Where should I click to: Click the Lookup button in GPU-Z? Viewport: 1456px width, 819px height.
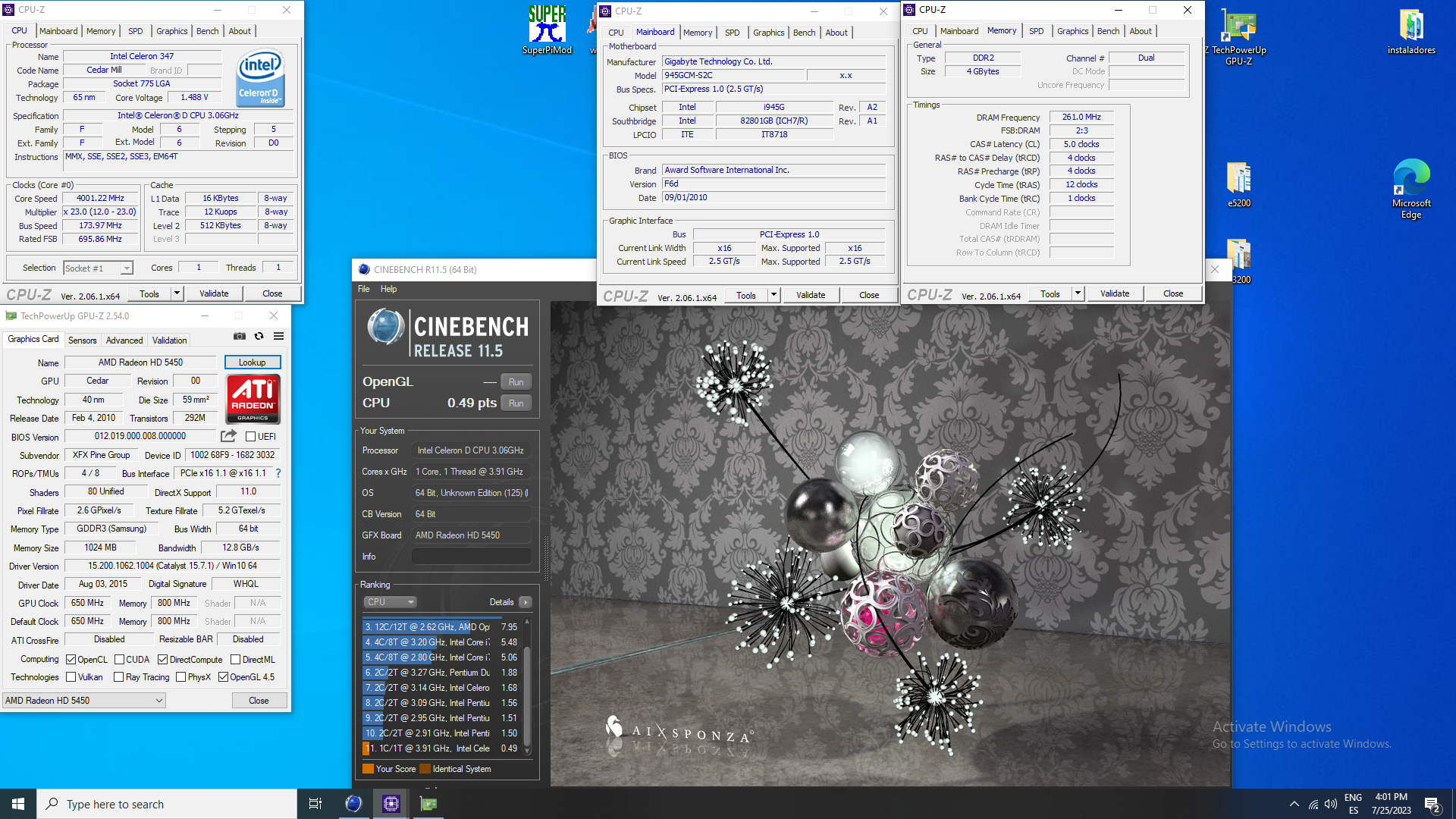[253, 362]
